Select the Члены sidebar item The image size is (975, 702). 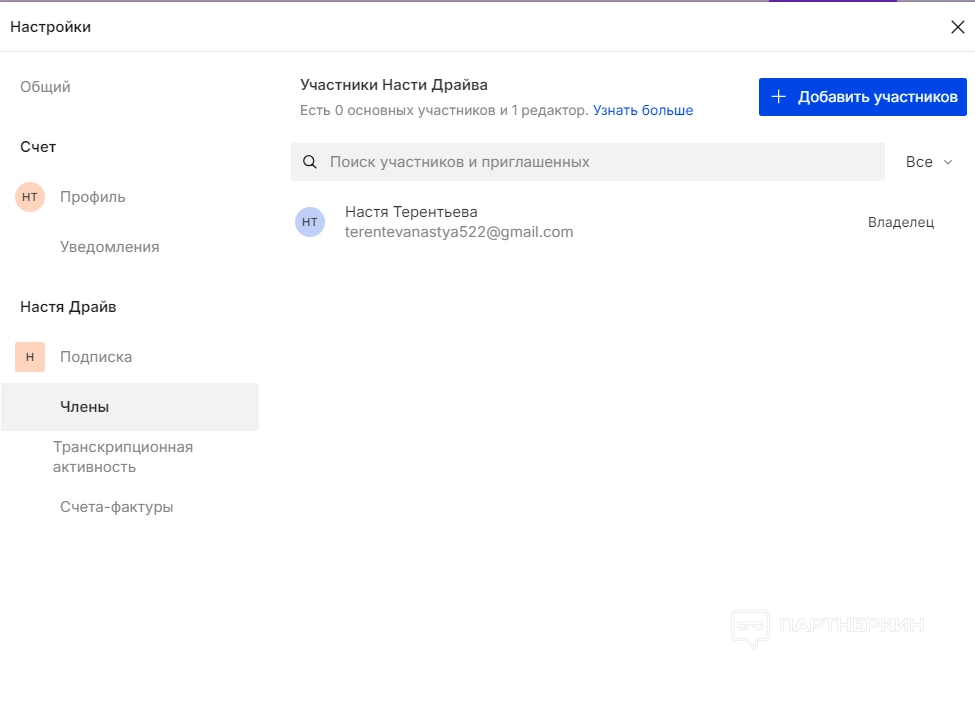(x=85, y=407)
